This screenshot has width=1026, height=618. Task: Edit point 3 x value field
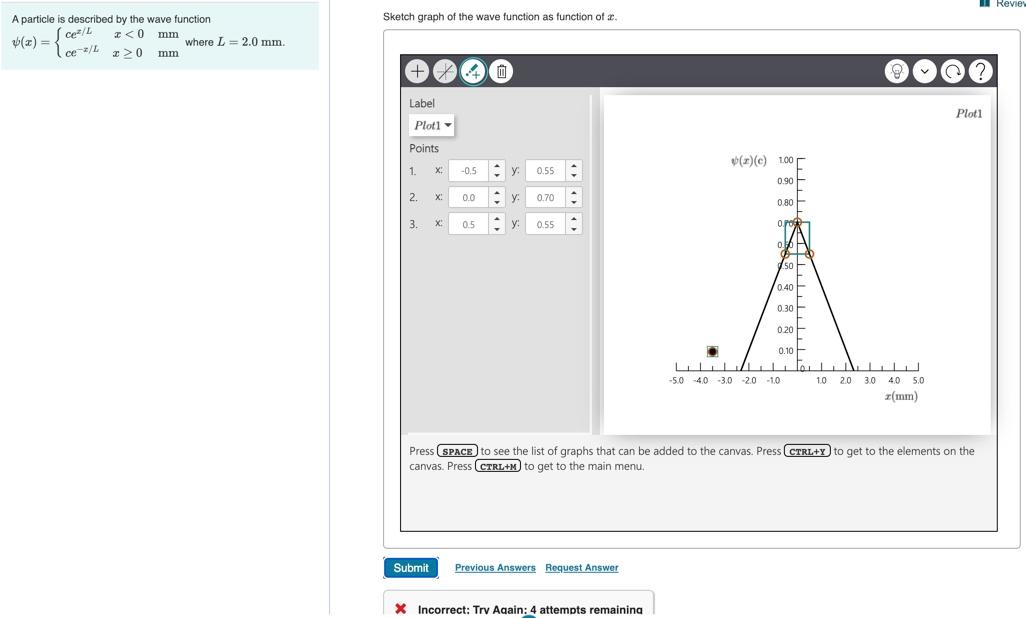[x=469, y=225]
